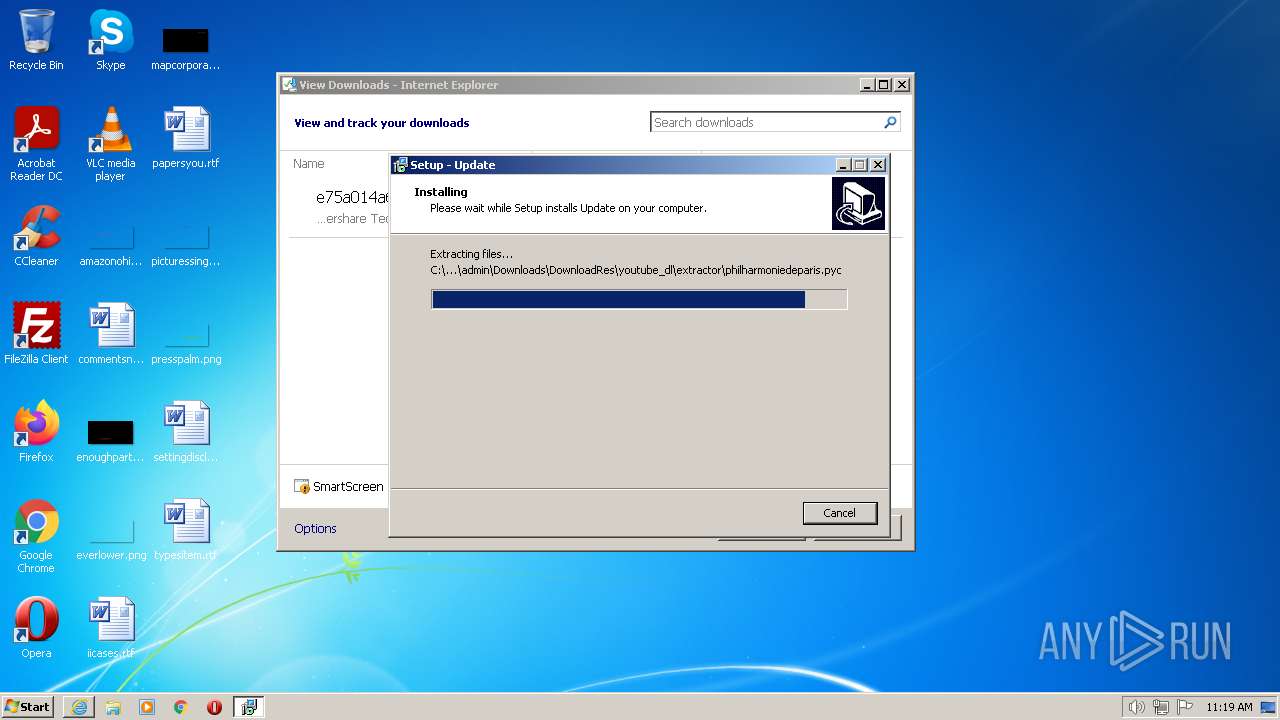Select the picturessing desktop file
Viewport: 1280px width, 720px height.
coord(185,246)
